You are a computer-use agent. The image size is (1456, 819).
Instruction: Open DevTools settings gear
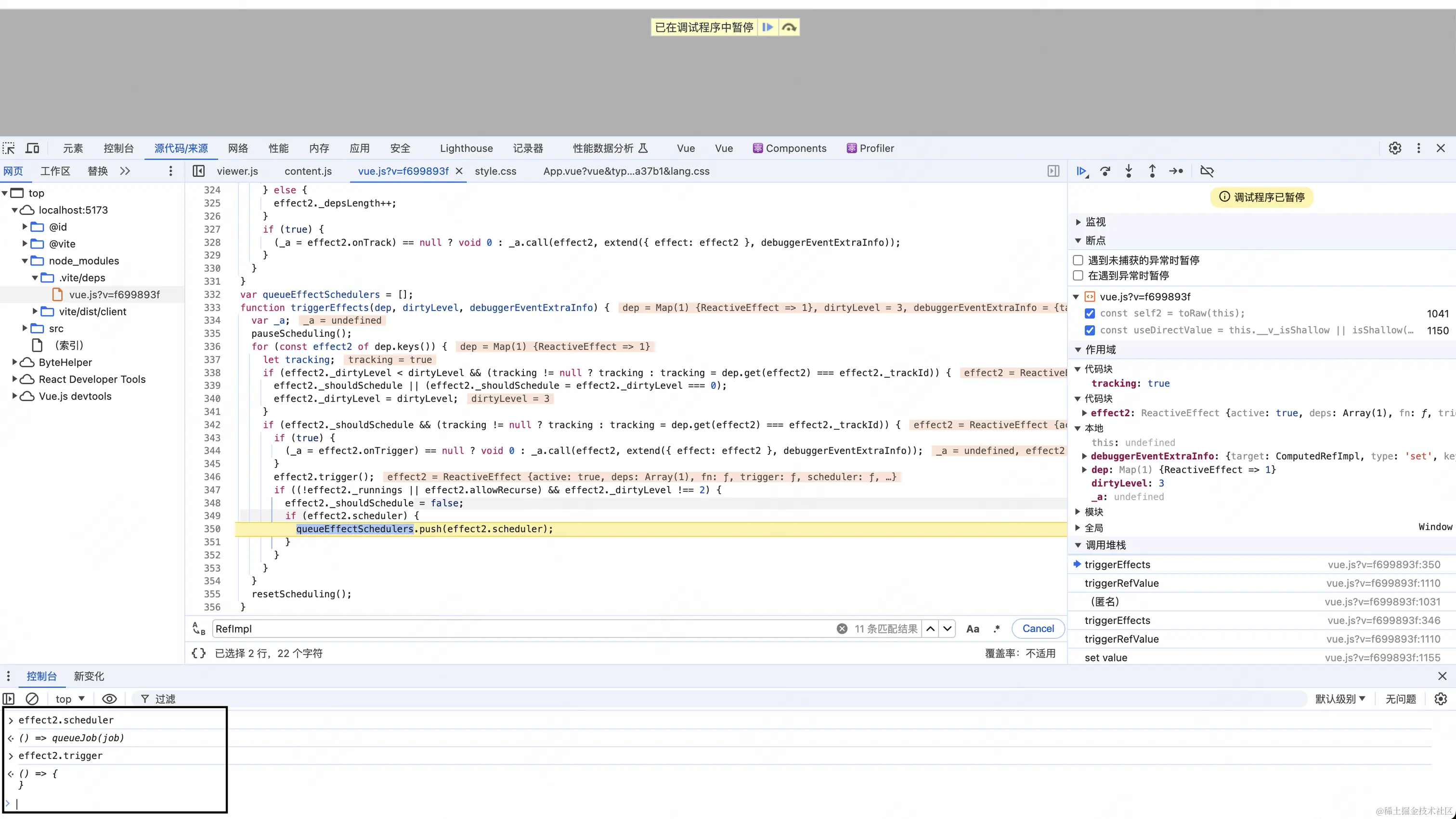click(x=1394, y=148)
